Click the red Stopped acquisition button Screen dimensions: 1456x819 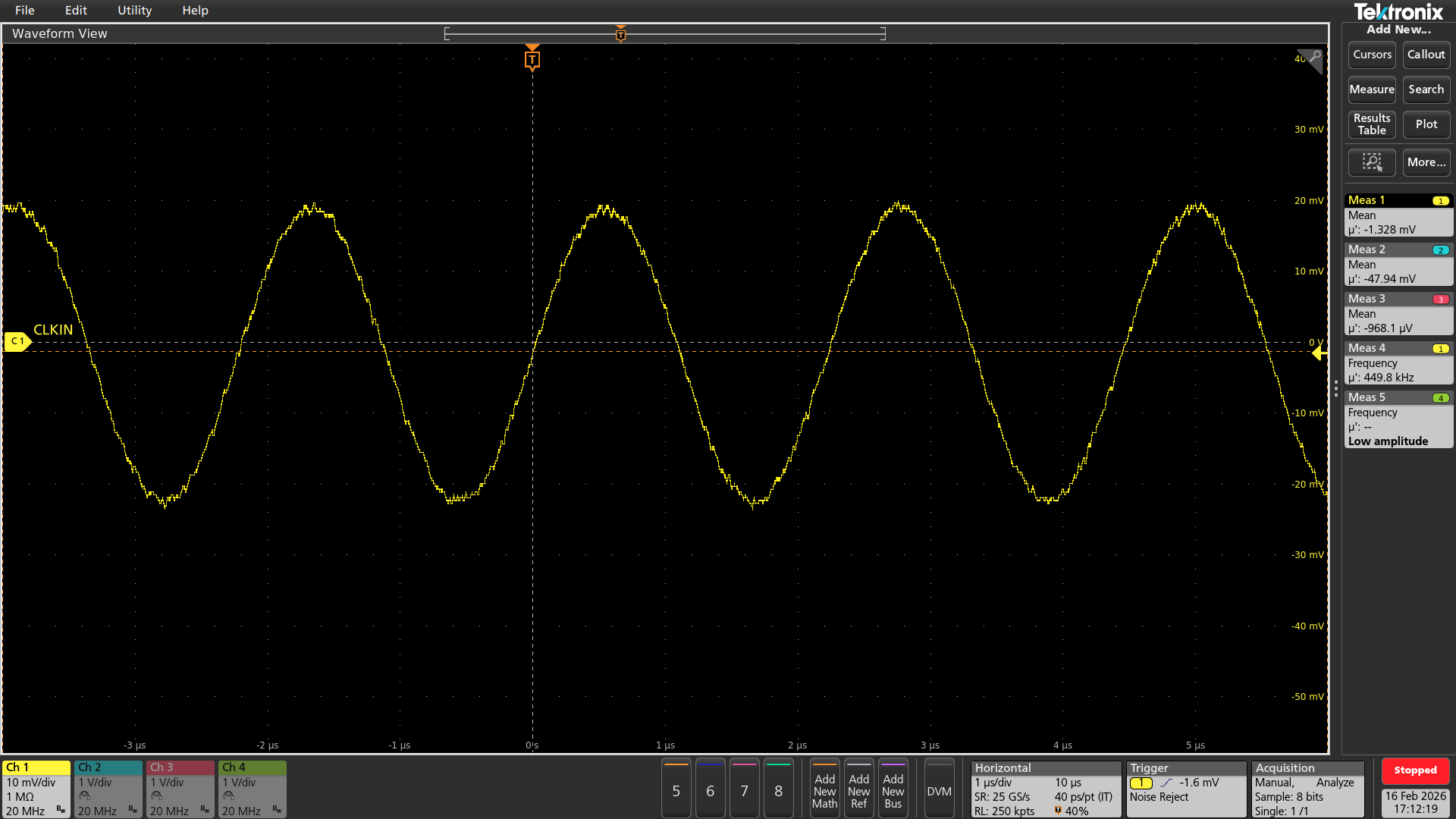1414,770
